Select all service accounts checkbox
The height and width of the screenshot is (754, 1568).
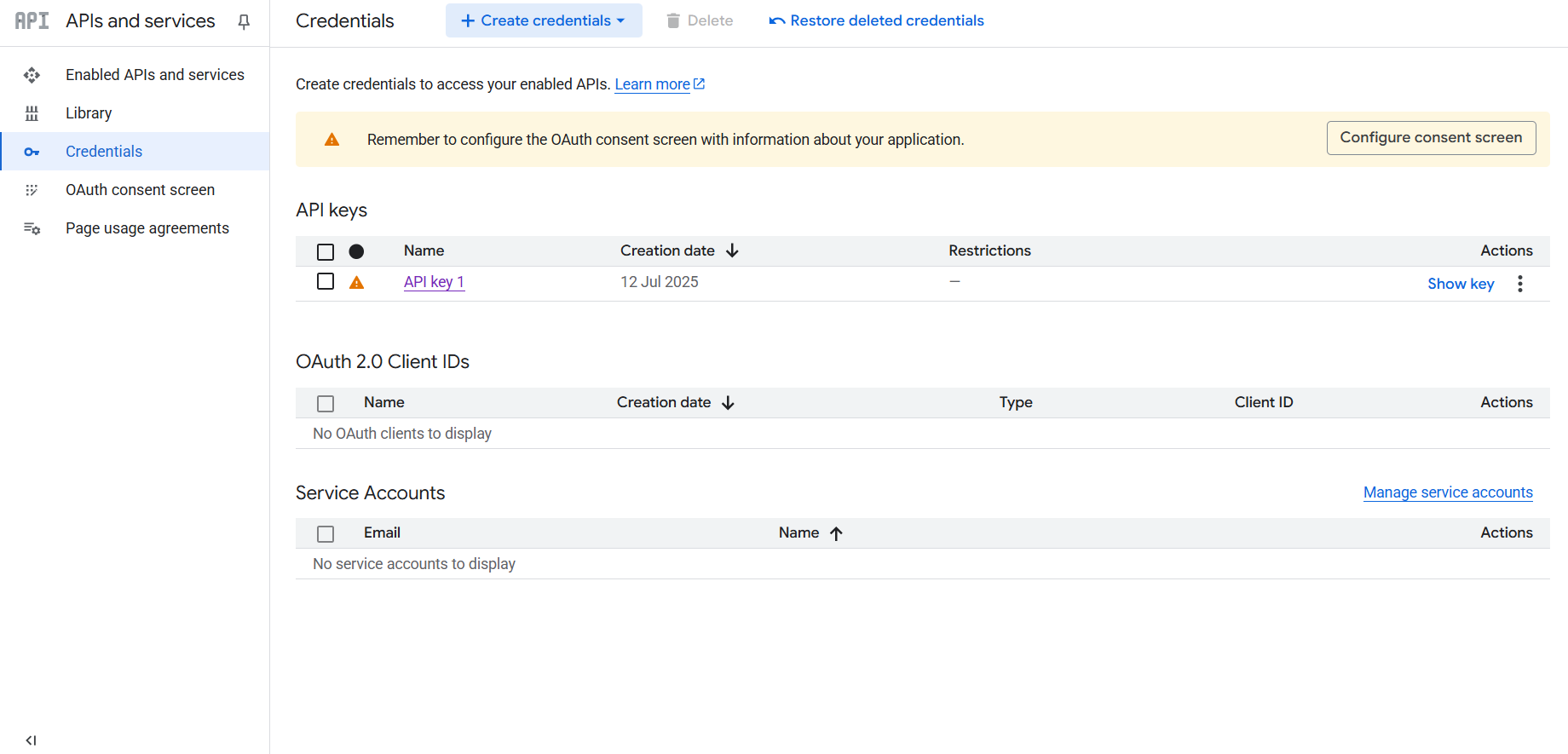326,533
